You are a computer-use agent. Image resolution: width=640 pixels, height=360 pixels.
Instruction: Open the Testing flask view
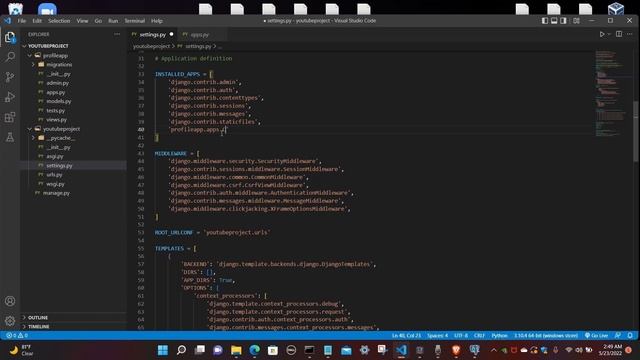point(10,137)
